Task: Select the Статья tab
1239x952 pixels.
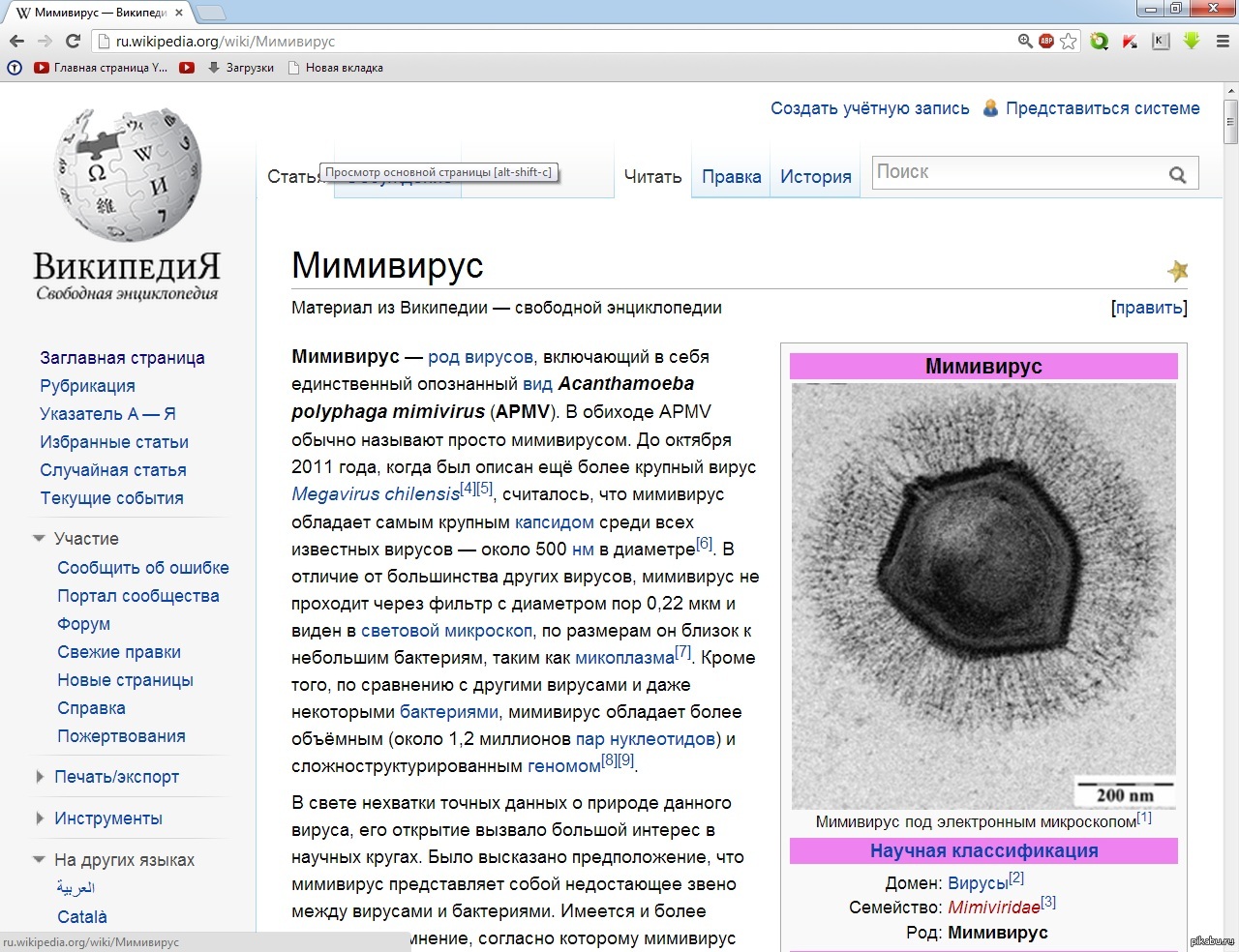Action: 295,177
